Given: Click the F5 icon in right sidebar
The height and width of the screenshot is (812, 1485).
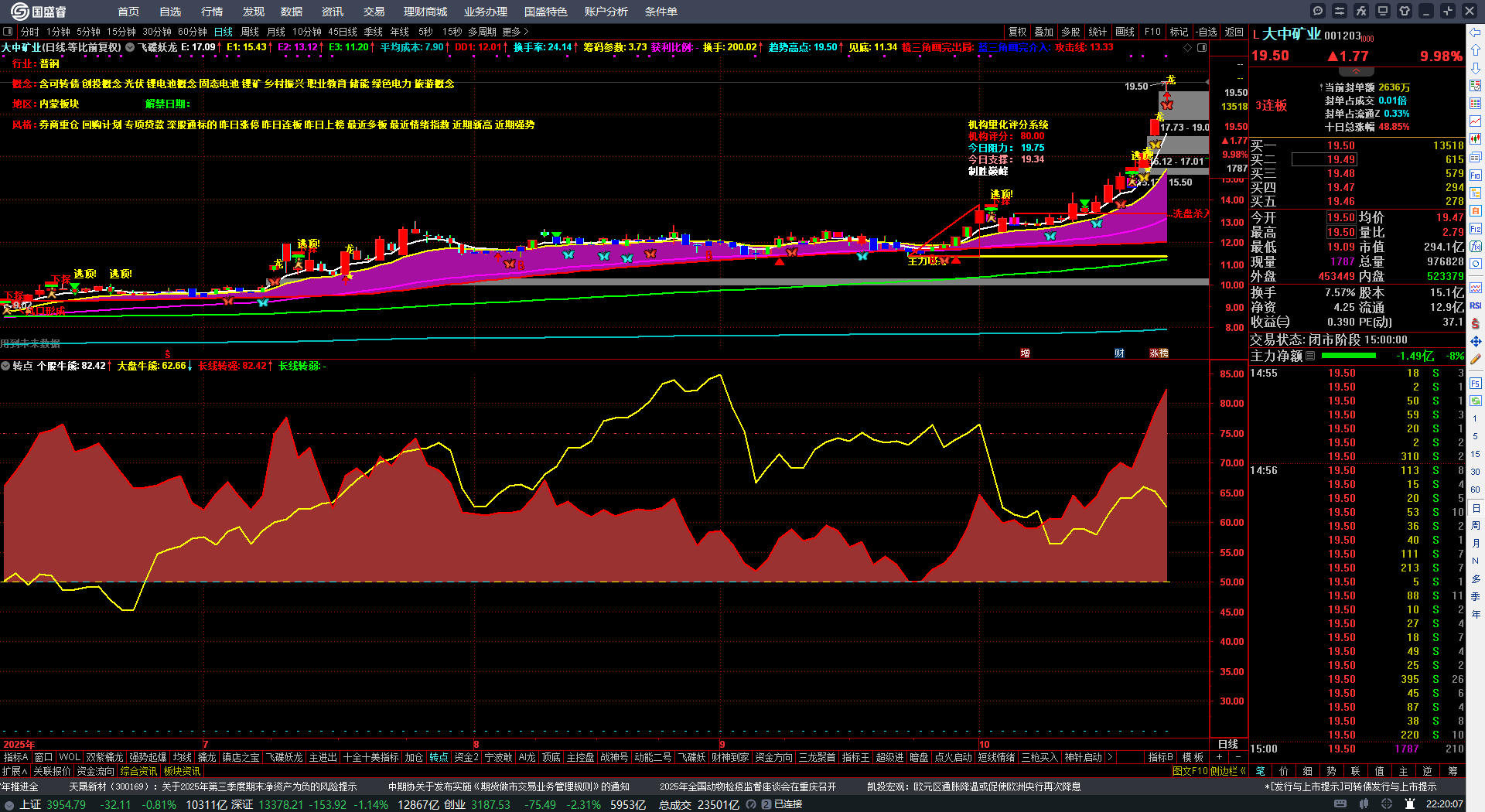Looking at the screenshot, I should (1476, 383).
